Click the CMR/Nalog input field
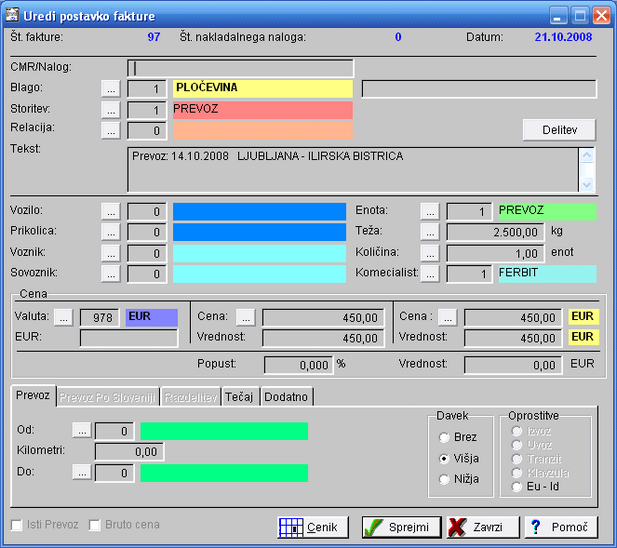 (240, 68)
